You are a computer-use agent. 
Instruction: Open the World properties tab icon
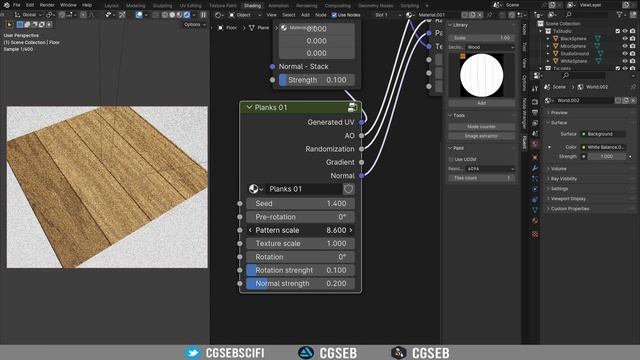535,144
